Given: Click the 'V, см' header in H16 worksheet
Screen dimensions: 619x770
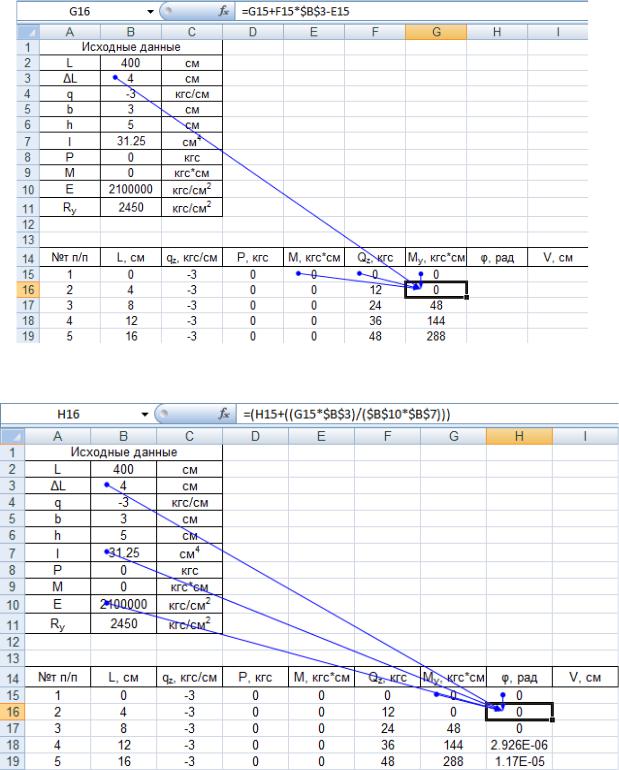Looking at the screenshot, I should coord(585,678).
